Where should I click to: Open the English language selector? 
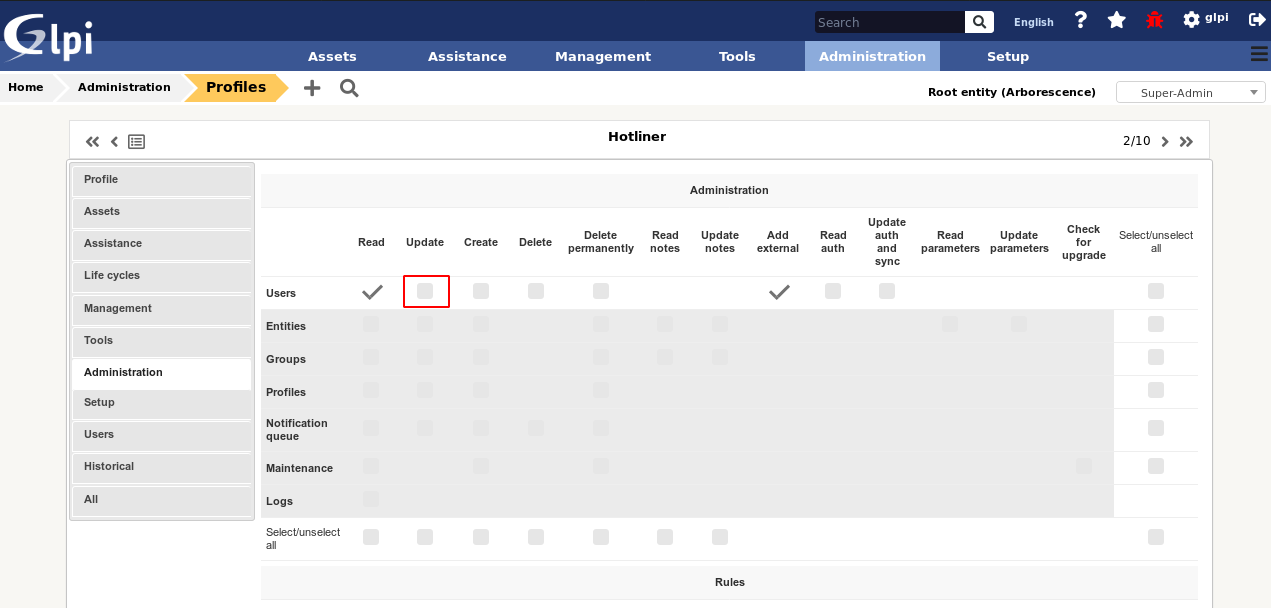point(1033,21)
